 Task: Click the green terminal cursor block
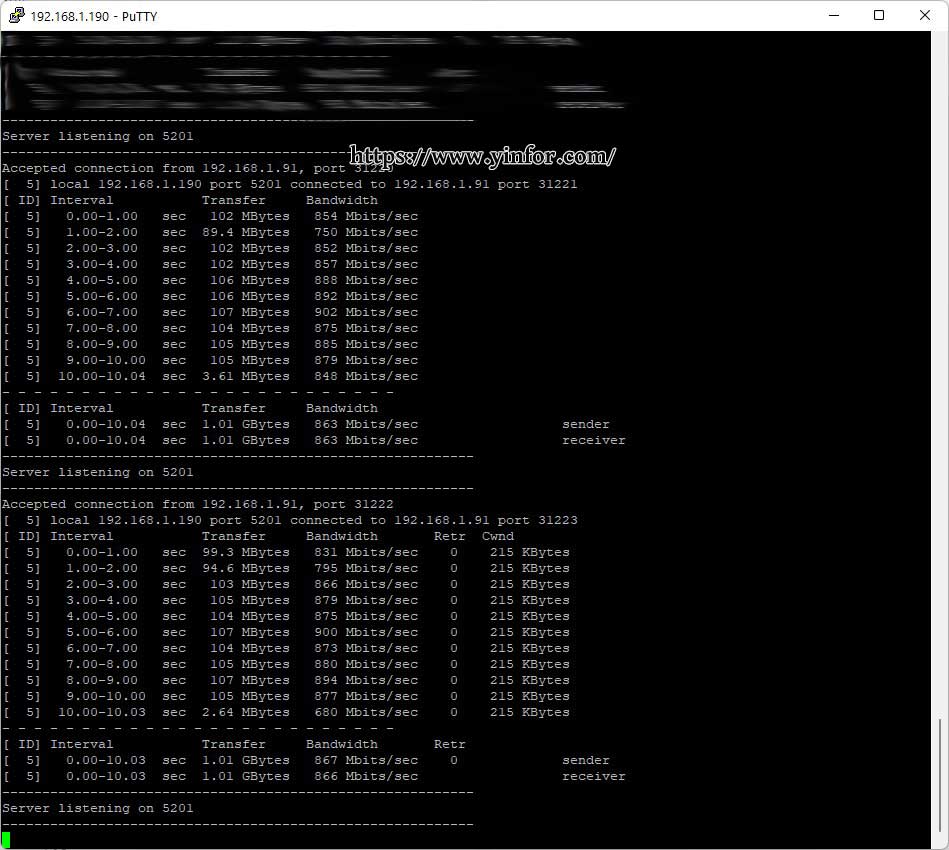(6, 840)
